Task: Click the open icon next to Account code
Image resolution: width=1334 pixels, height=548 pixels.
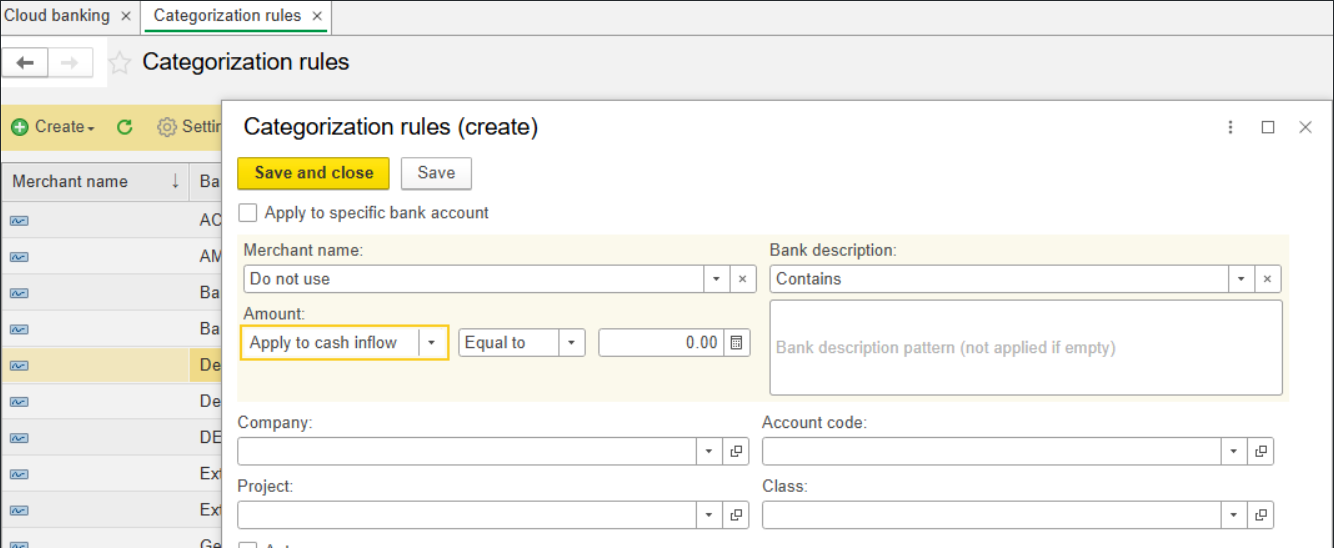Action: click(1261, 452)
